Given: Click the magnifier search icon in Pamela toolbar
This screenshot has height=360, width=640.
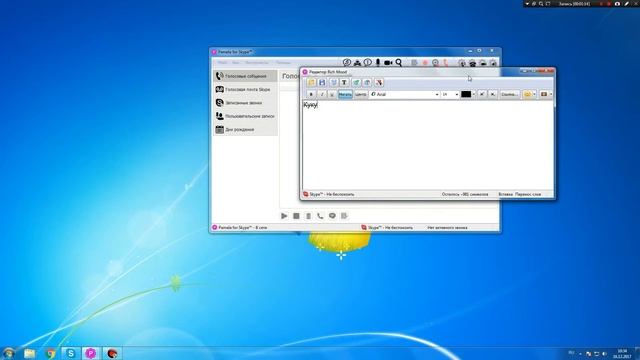Looking at the screenshot, I should click(399, 62).
